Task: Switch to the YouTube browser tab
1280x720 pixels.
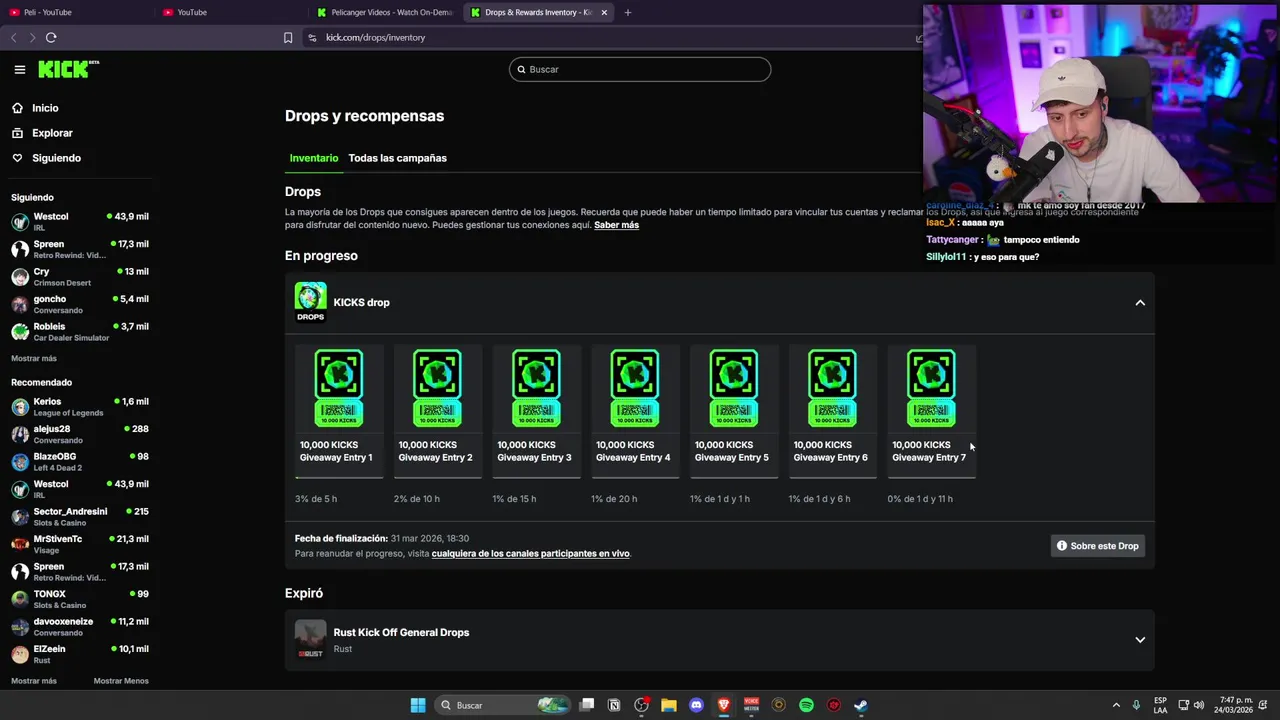Action: click(232, 12)
